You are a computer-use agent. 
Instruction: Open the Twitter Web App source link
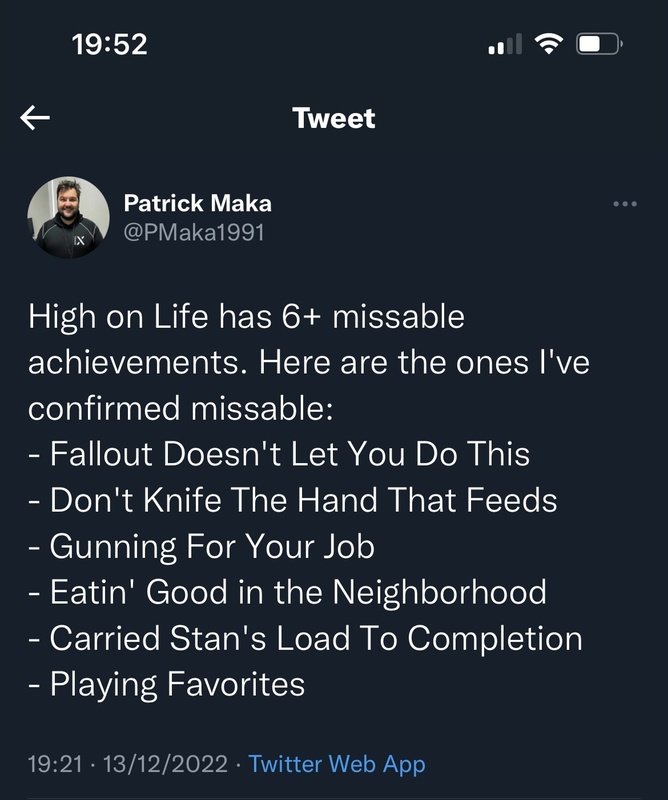click(337, 765)
